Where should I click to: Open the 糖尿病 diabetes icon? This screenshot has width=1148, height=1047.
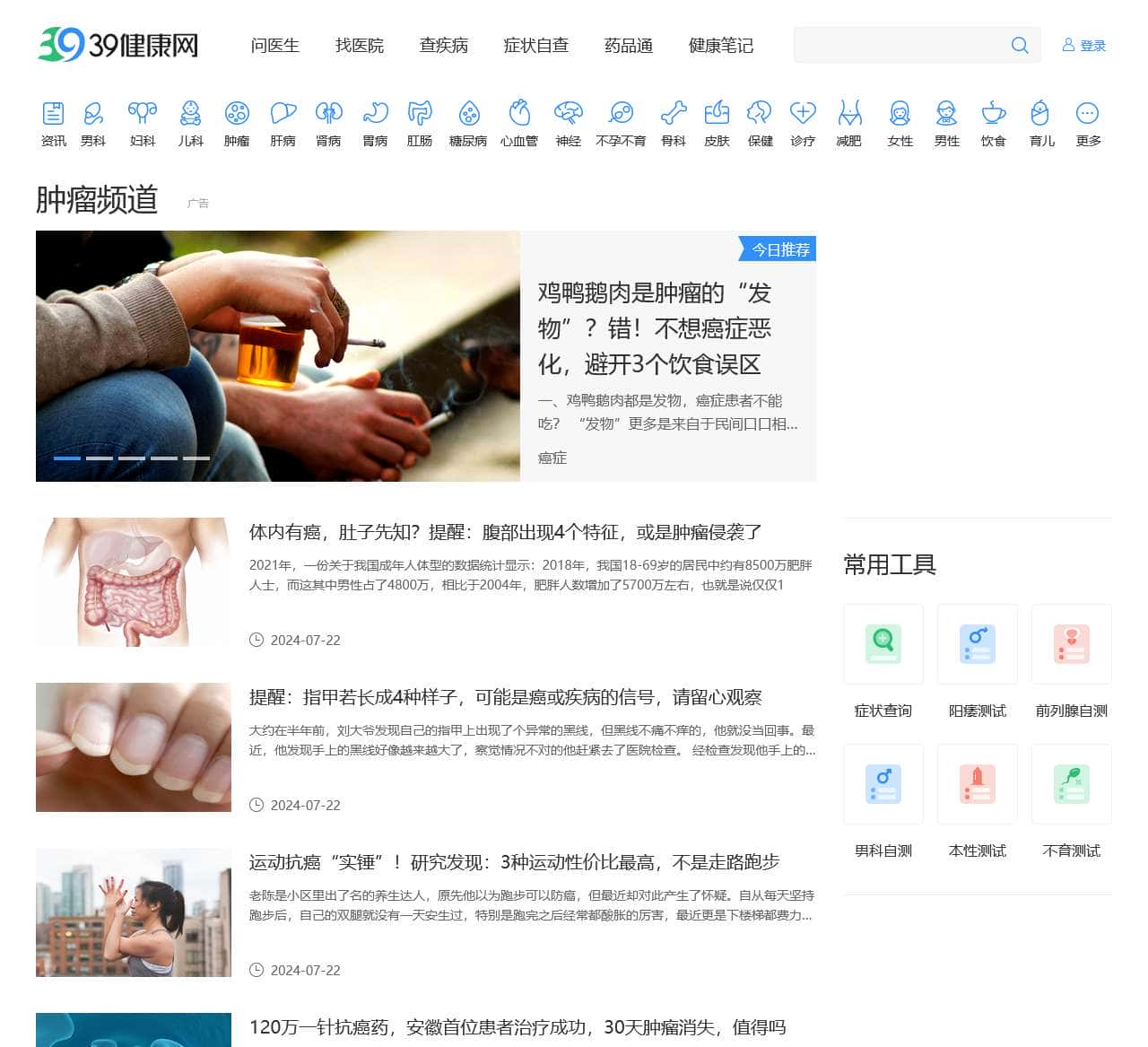468,113
